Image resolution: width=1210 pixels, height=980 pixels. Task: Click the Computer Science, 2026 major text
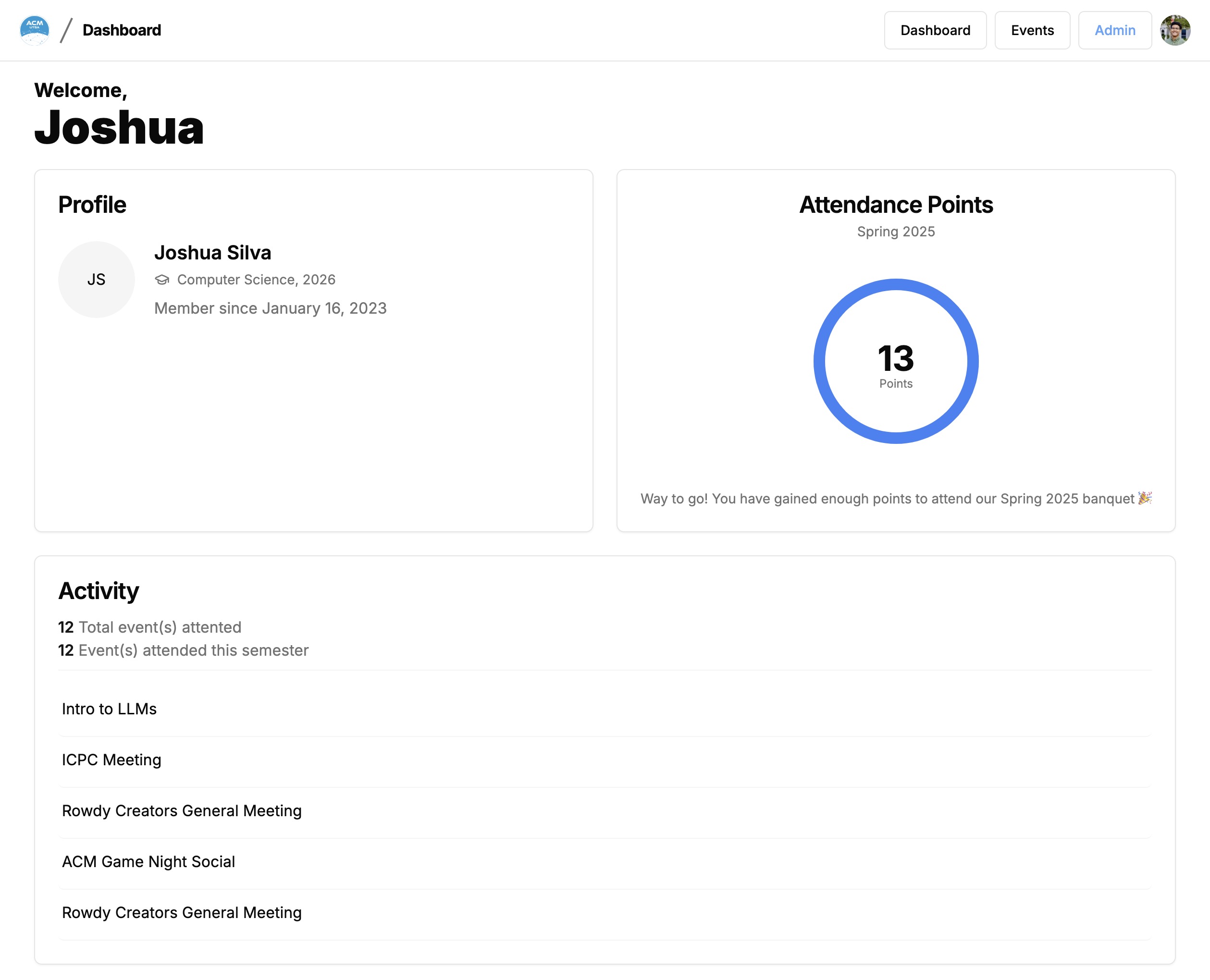[256, 280]
